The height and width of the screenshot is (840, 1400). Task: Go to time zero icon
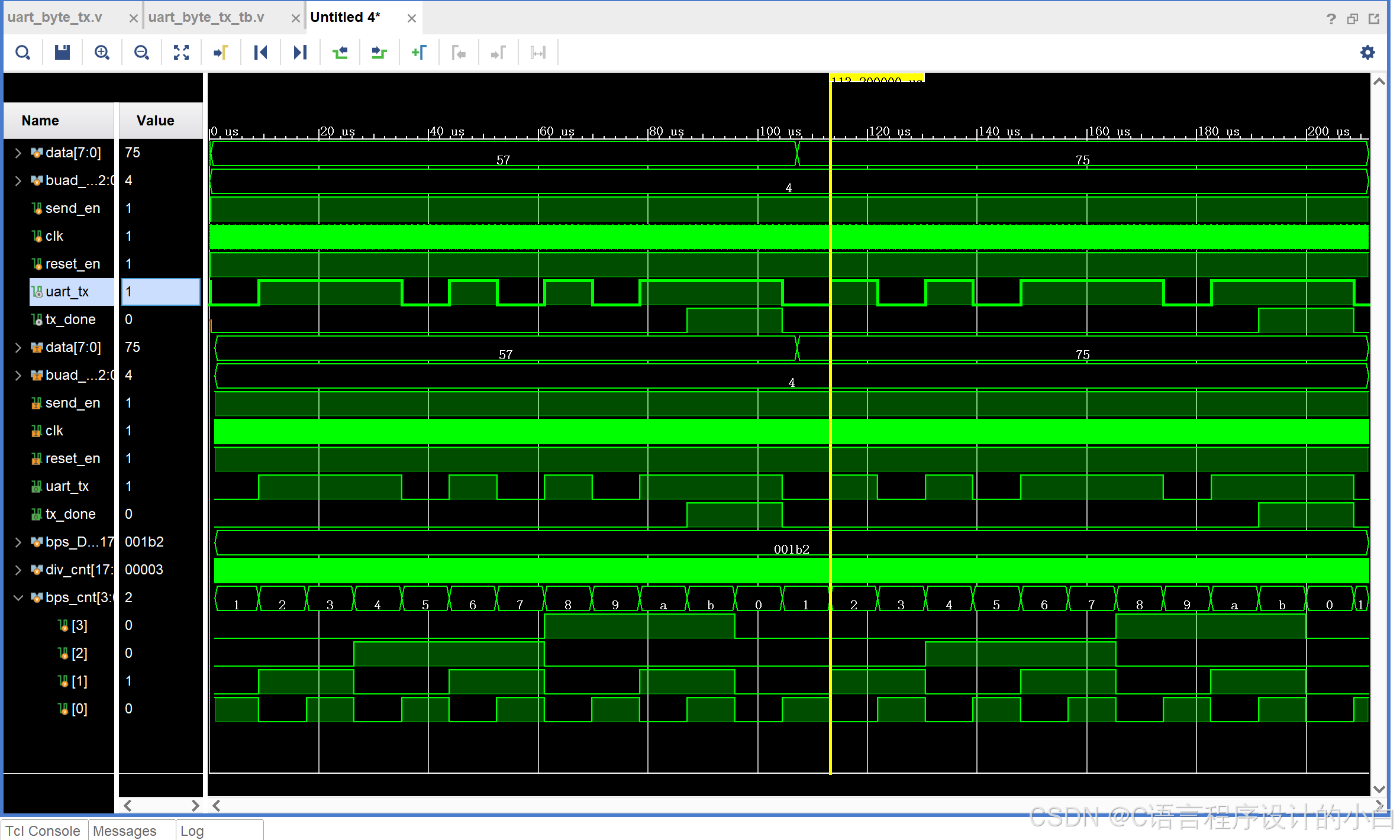[x=260, y=53]
